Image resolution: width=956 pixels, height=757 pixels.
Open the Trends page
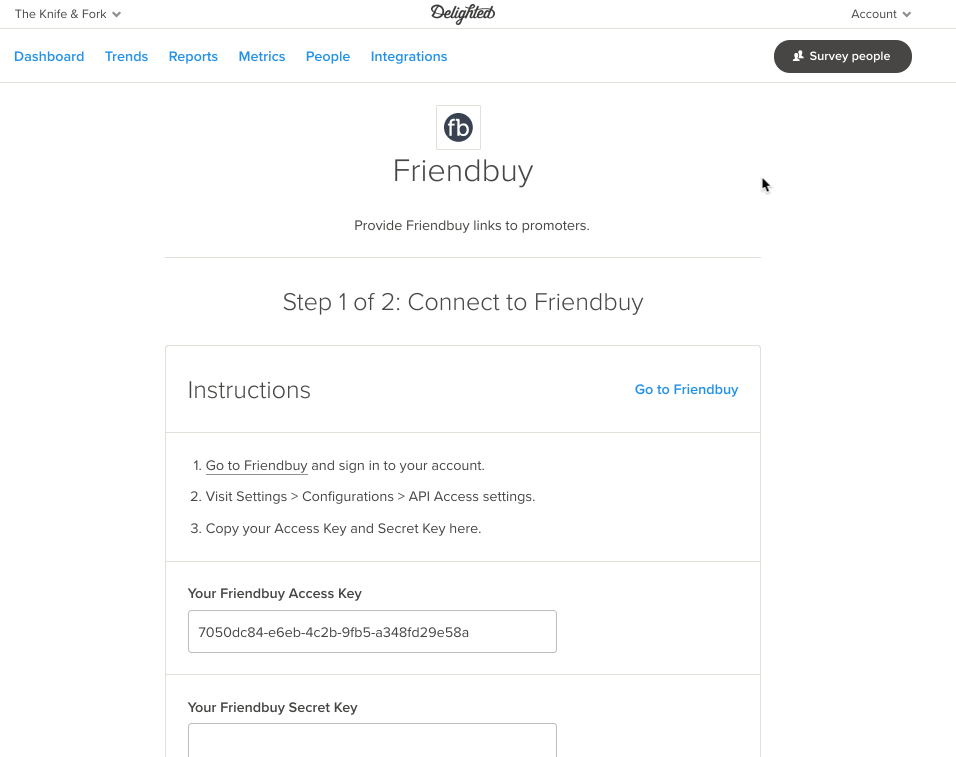(126, 57)
